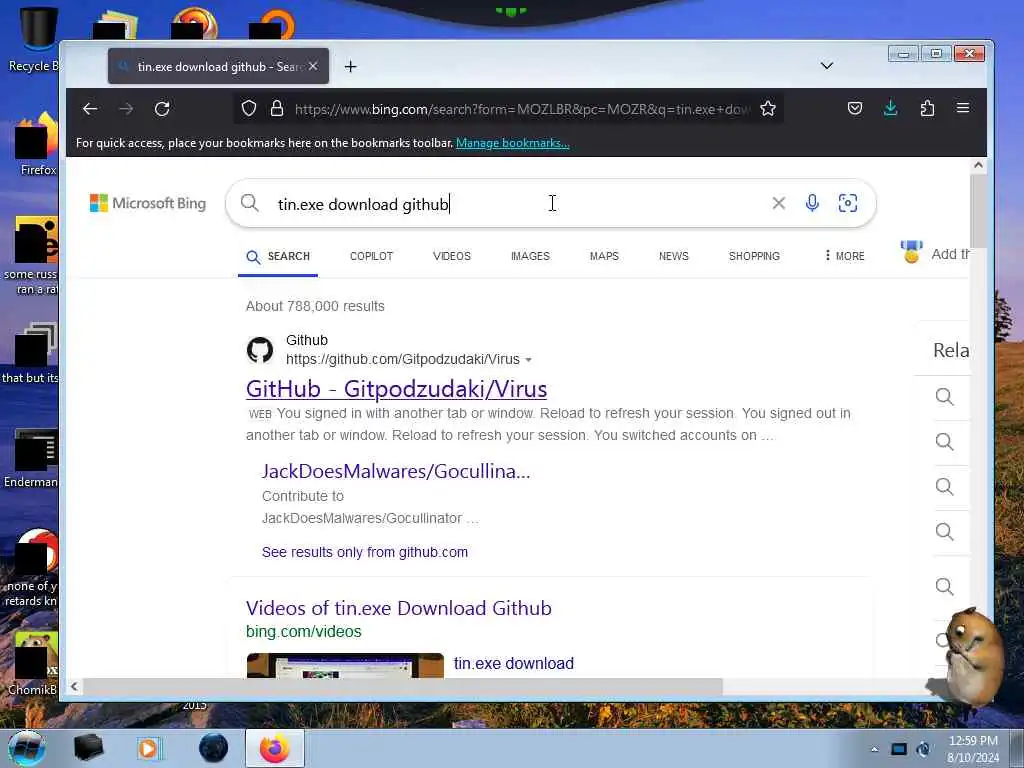Switch to the SHOPPING tab
This screenshot has width=1024, height=768.
tap(754, 257)
